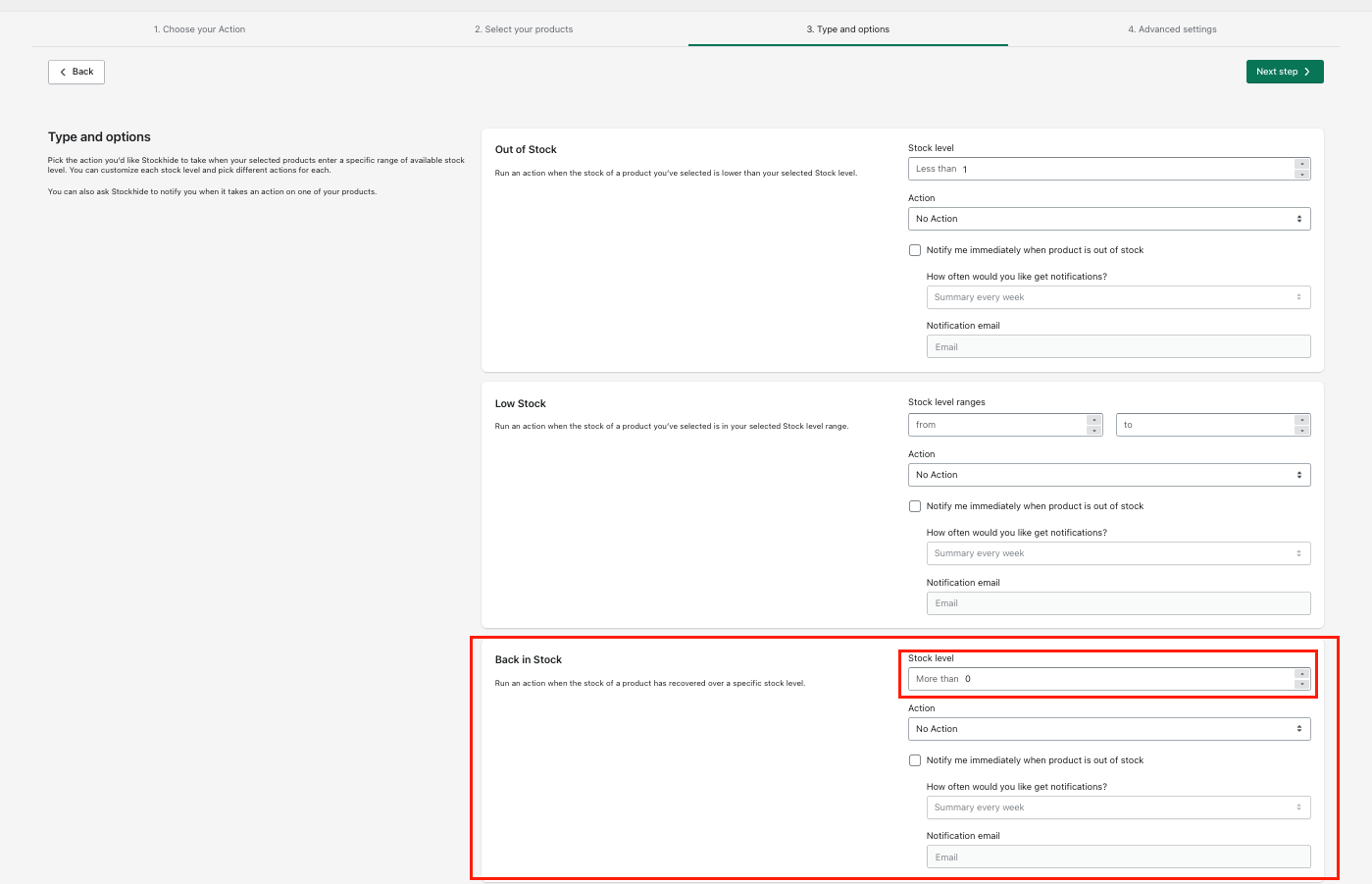Image resolution: width=1372 pixels, height=884 pixels.
Task: Click the Back button
Action: [76, 72]
